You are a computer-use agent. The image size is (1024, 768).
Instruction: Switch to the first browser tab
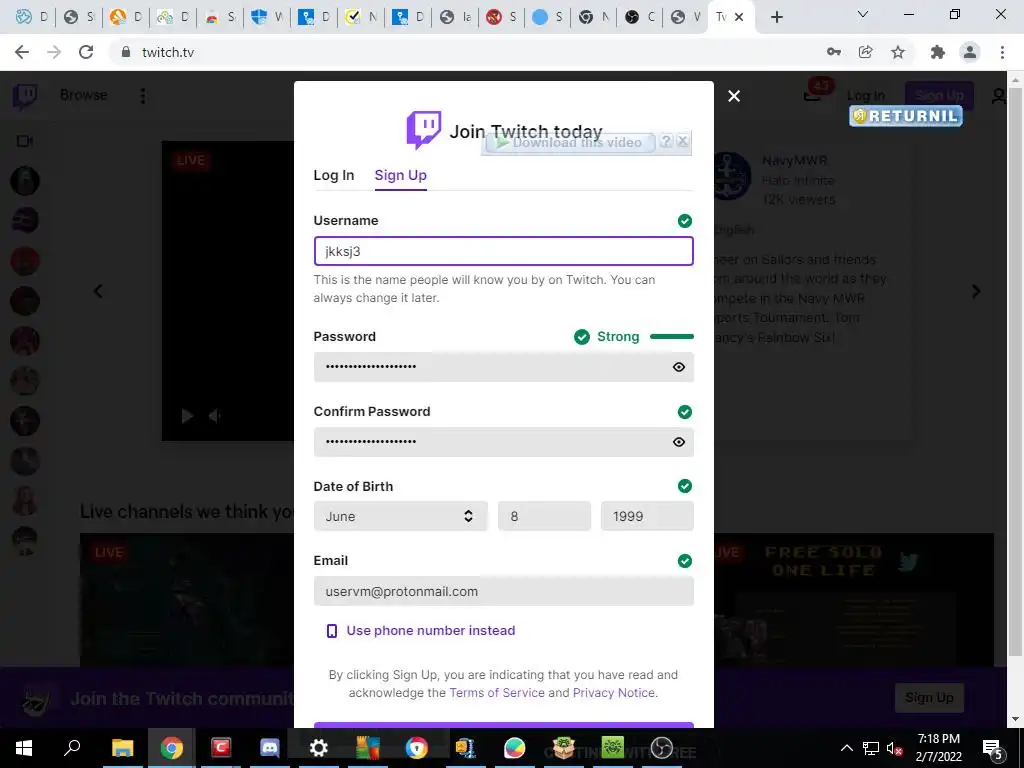pyautogui.click(x=31, y=17)
